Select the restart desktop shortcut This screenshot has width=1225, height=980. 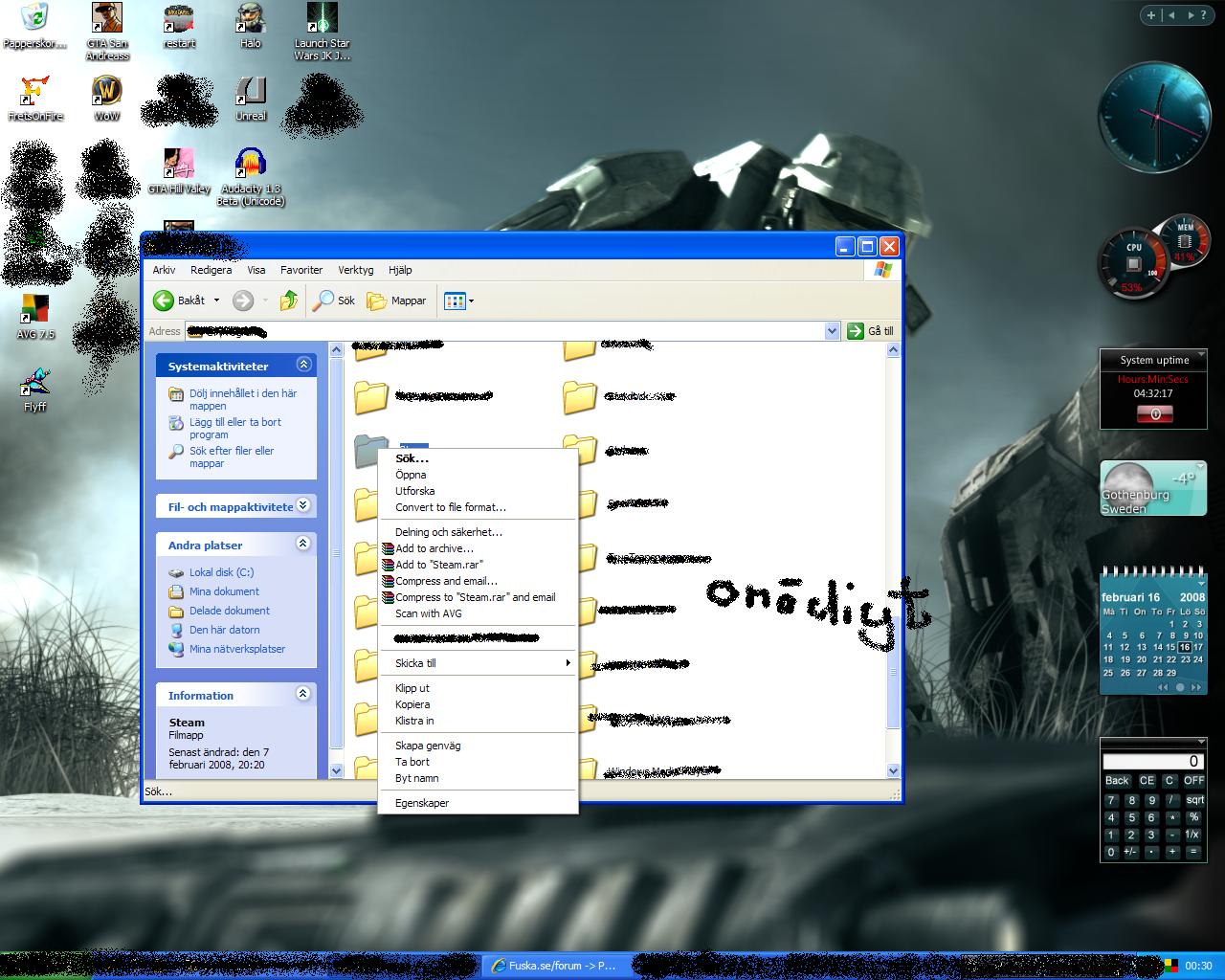179,27
